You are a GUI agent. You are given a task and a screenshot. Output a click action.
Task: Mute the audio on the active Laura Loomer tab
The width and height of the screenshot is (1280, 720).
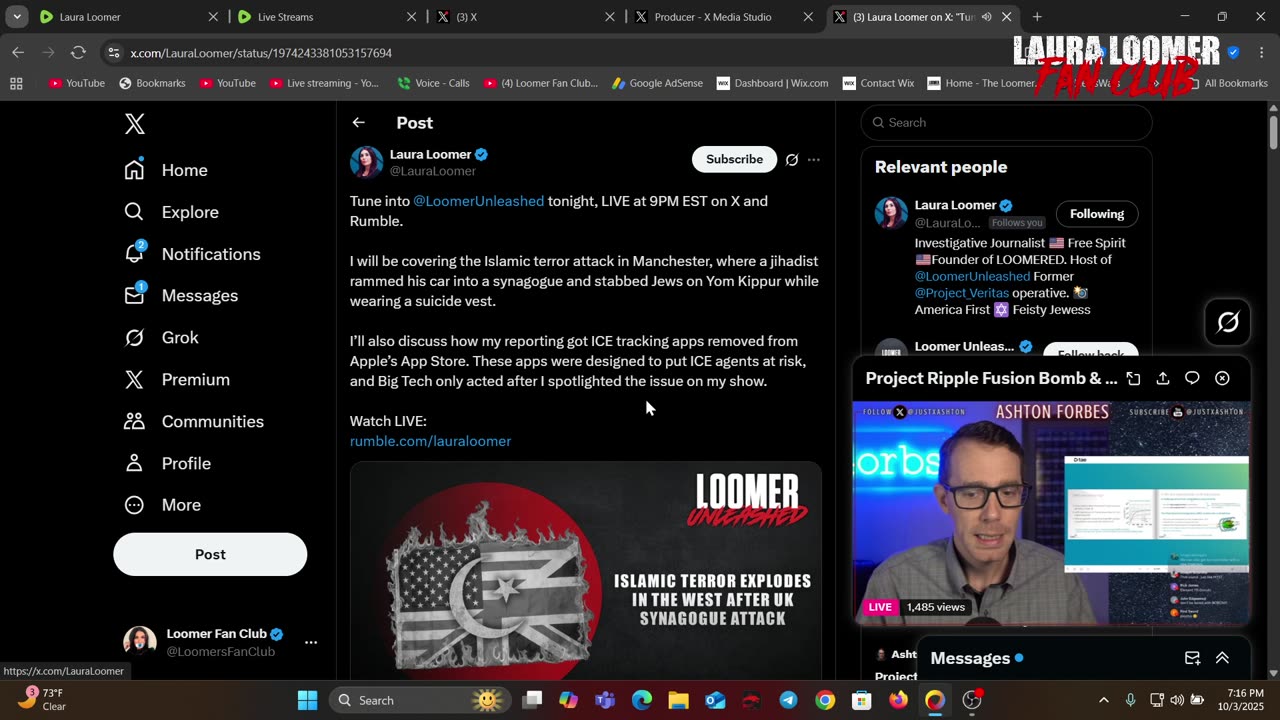tap(987, 17)
